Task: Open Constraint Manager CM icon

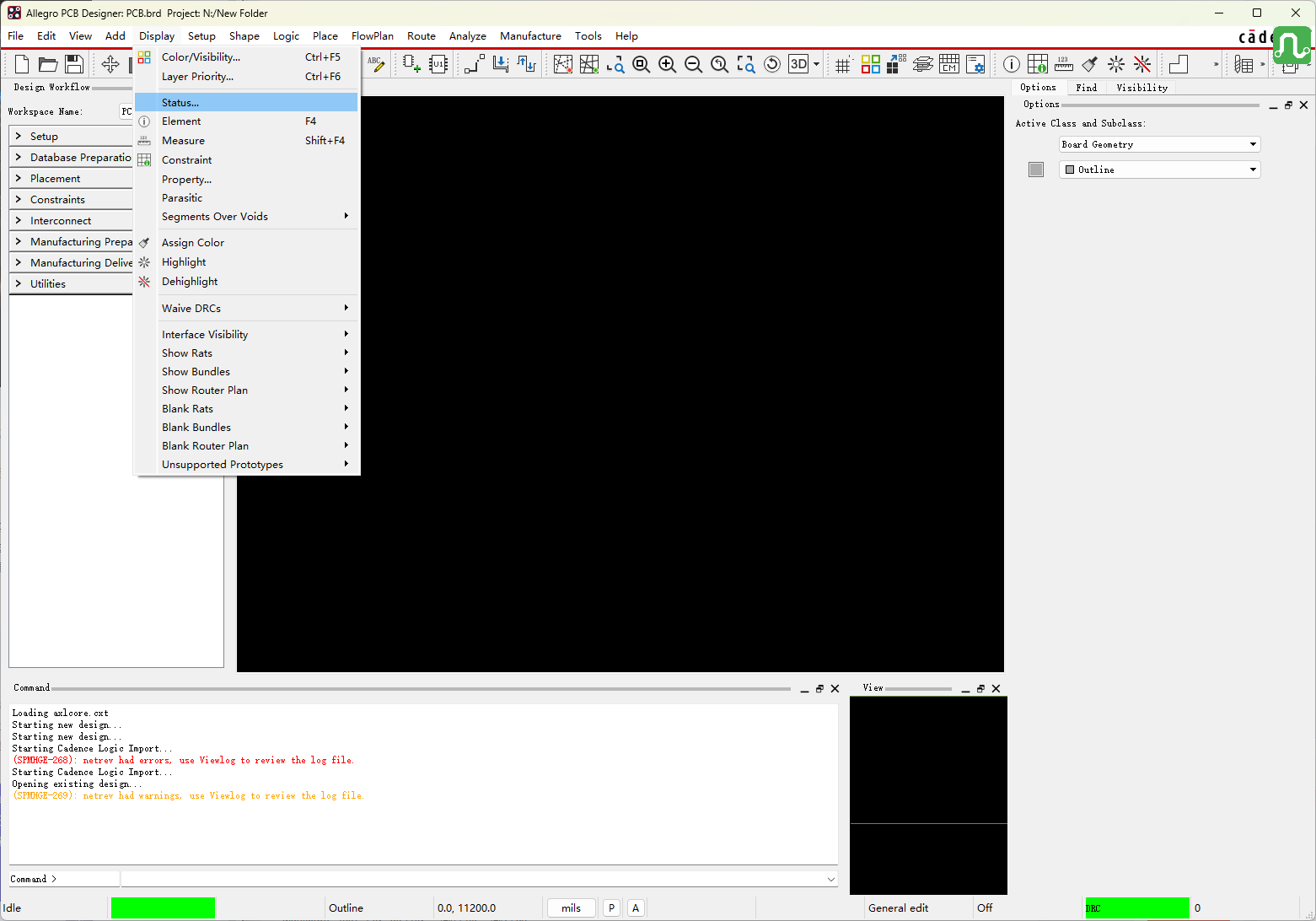Action: pyautogui.click(x=949, y=64)
